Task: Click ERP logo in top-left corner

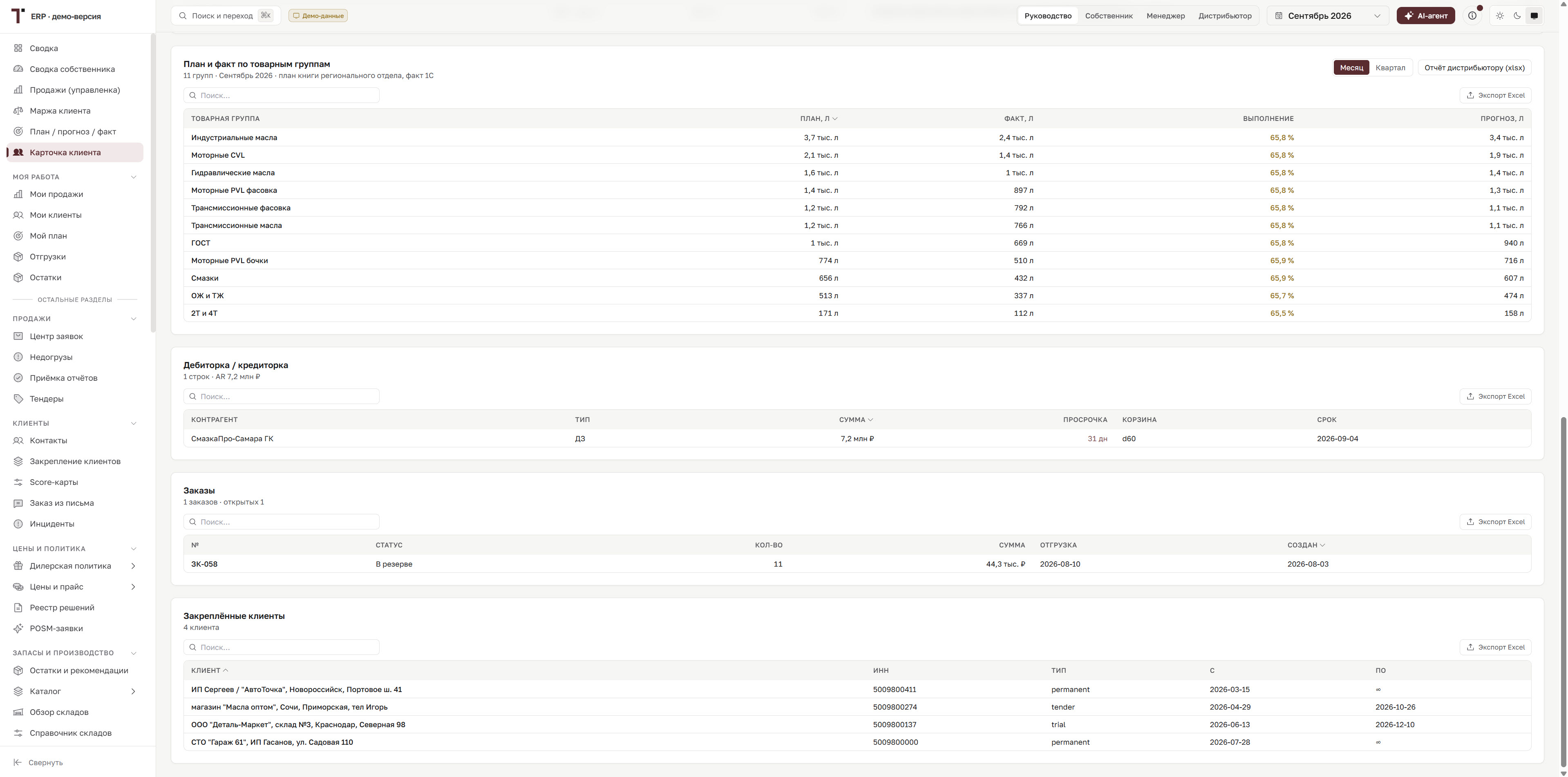Action: pos(18,16)
